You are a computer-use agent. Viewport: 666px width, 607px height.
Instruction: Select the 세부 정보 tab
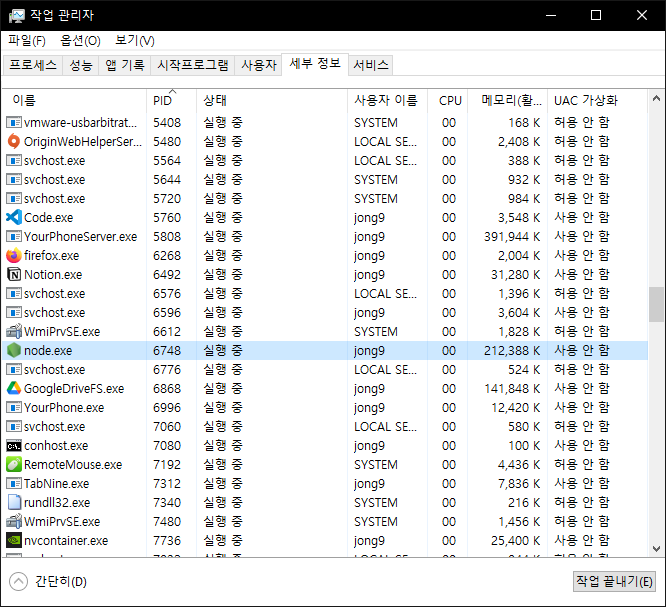pyautogui.click(x=315, y=64)
